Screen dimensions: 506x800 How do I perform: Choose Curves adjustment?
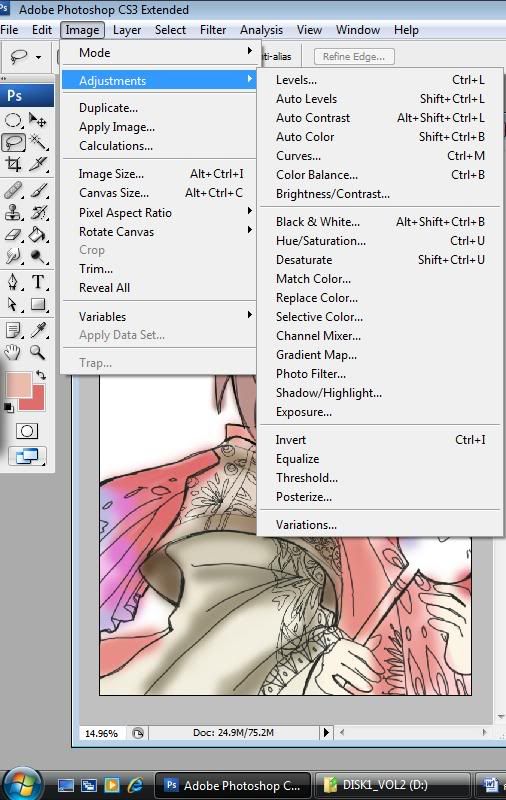point(380,156)
